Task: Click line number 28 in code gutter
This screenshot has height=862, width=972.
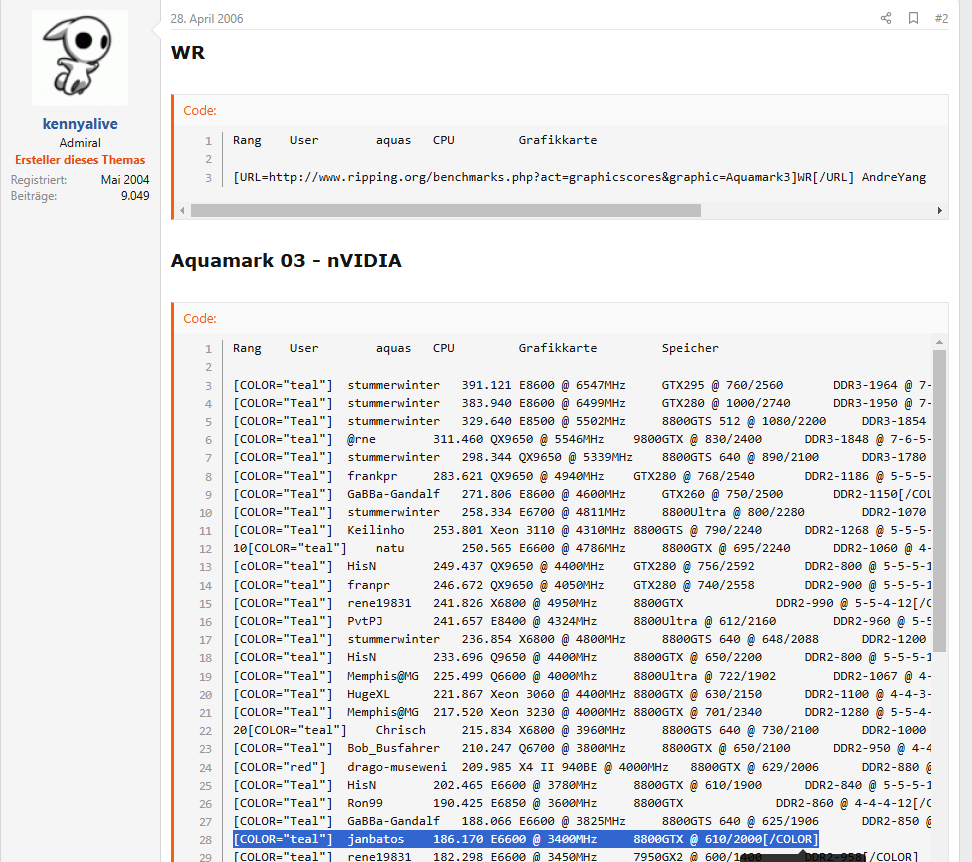Action: [205, 840]
